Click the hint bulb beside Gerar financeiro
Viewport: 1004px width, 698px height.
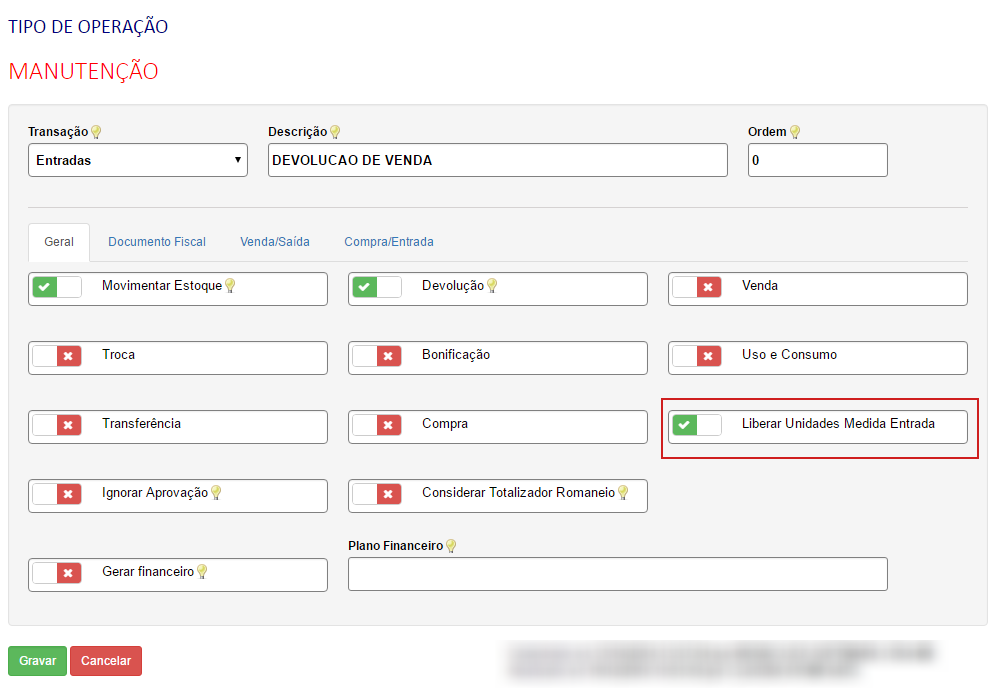201,572
